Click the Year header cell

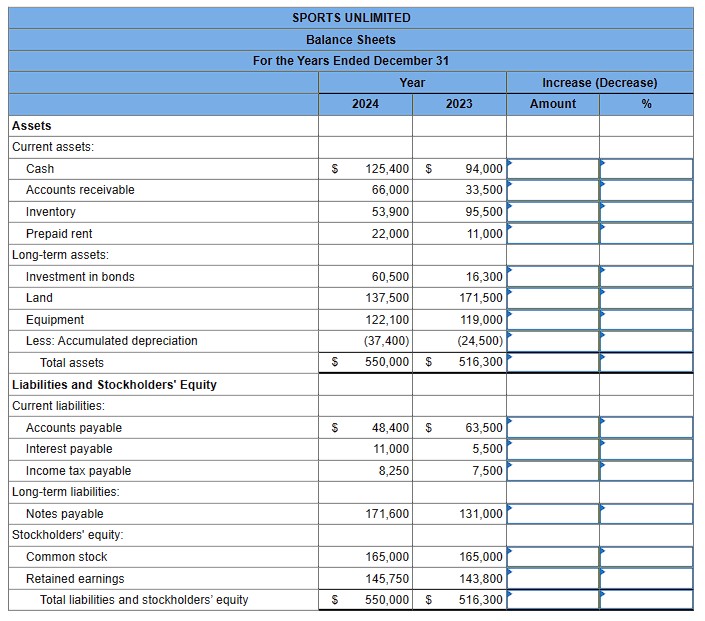[x=412, y=83]
